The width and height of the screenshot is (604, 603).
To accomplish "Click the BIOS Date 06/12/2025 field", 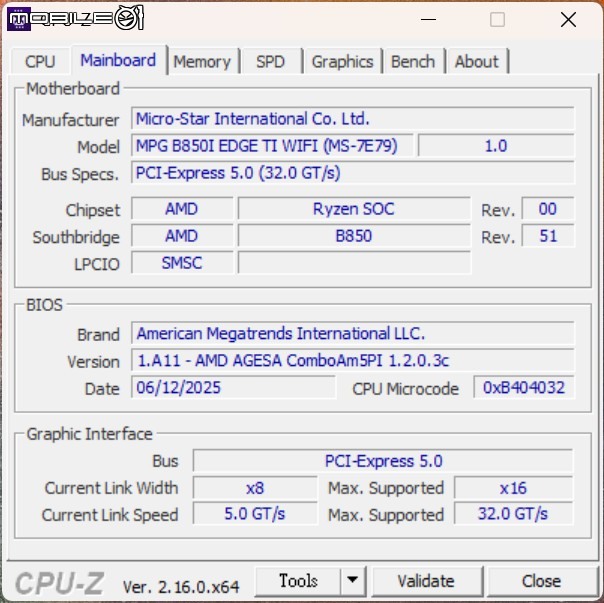I will coord(233,387).
